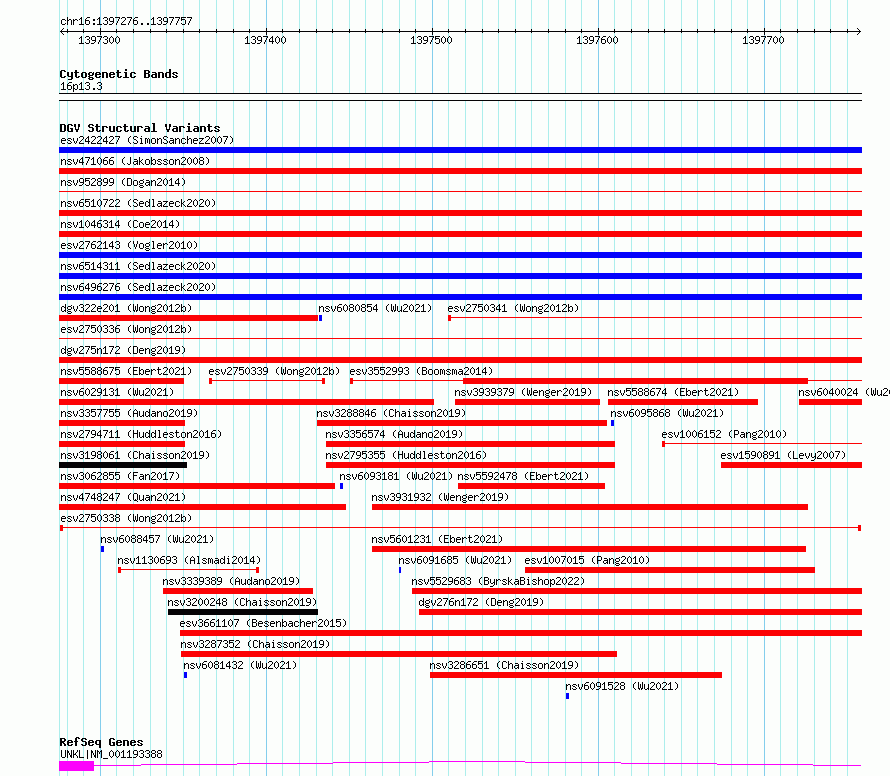Open nsv3339389 (Audano2019) variant
The height and width of the screenshot is (776, 890).
tap(232, 581)
